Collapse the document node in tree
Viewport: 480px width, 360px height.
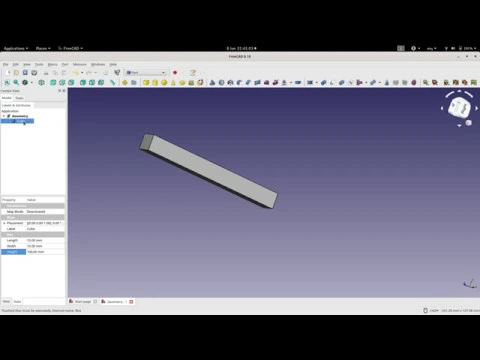pos(4,116)
